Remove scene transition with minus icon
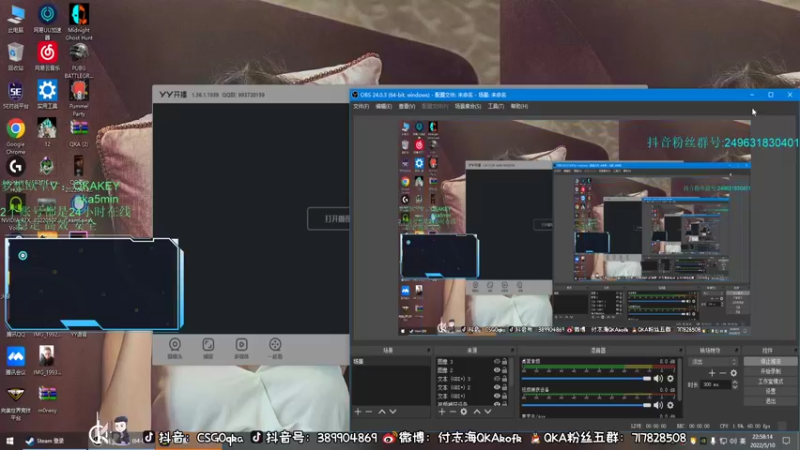800x450 pixels. pos(723,373)
